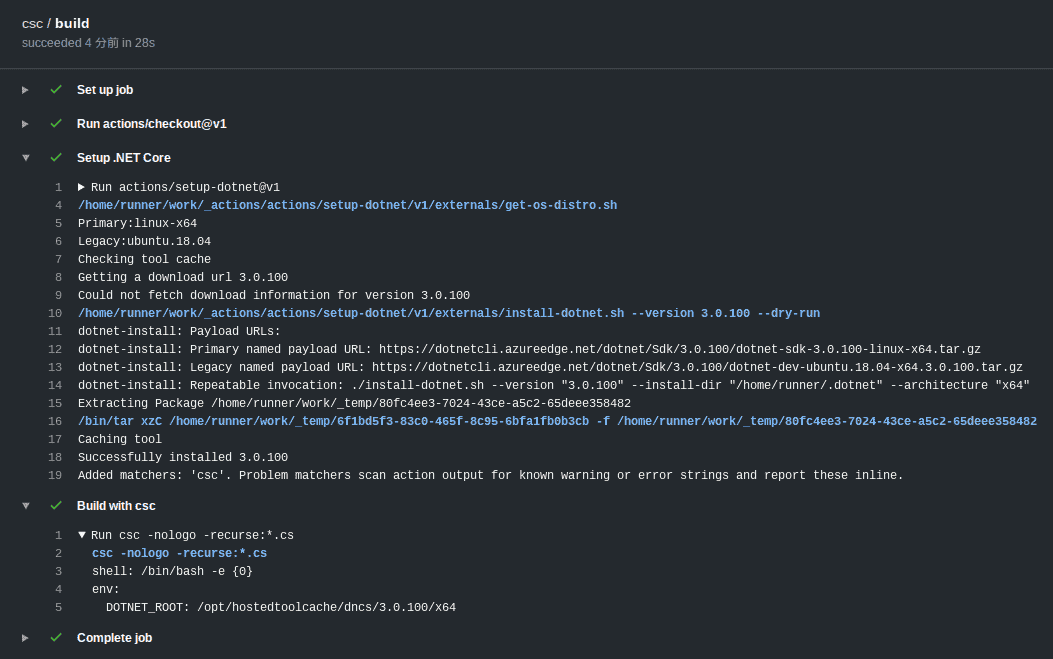Click line number 12 in the log
1053x659 pixels.
pyautogui.click(x=58, y=349)
